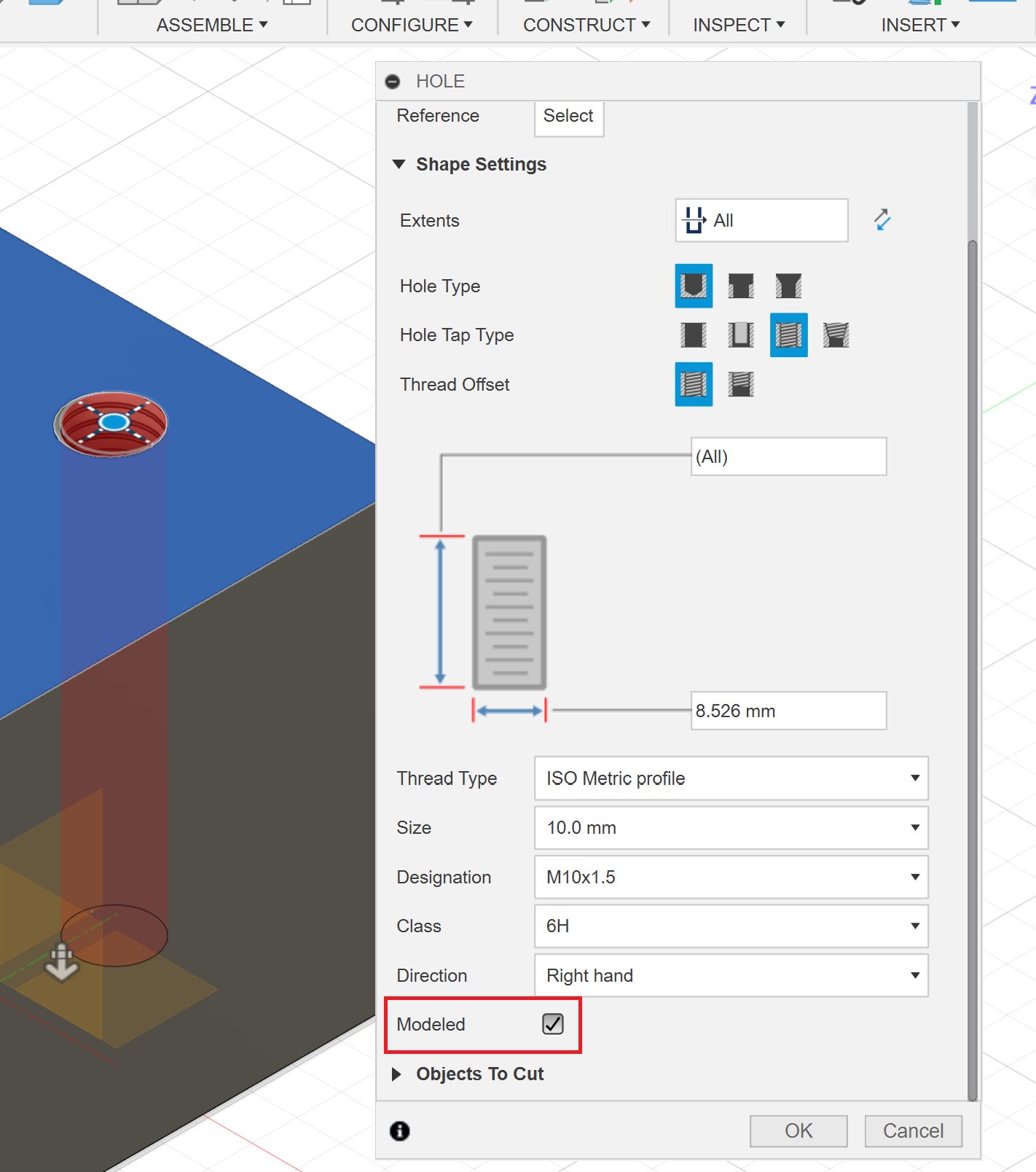This screenshot has height=1172, width=1036.
Task: Click the red threaded hole preview in the canvas
Action: click(111, 424)
